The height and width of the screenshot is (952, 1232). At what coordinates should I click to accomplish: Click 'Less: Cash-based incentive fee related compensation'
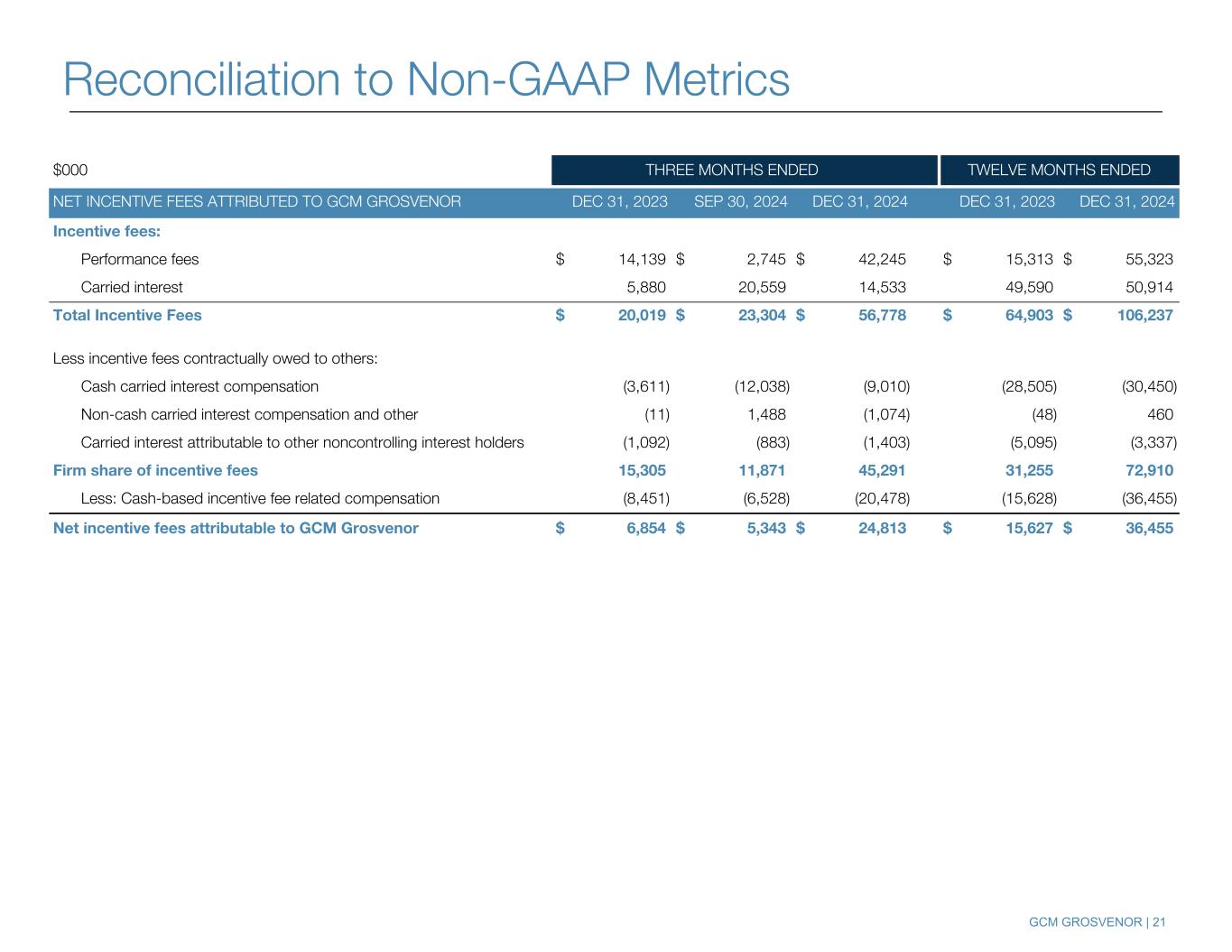point(260,498)
